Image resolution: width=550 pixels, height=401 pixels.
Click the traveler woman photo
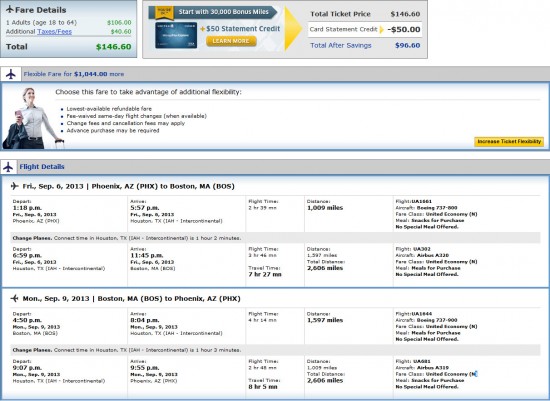32,118
